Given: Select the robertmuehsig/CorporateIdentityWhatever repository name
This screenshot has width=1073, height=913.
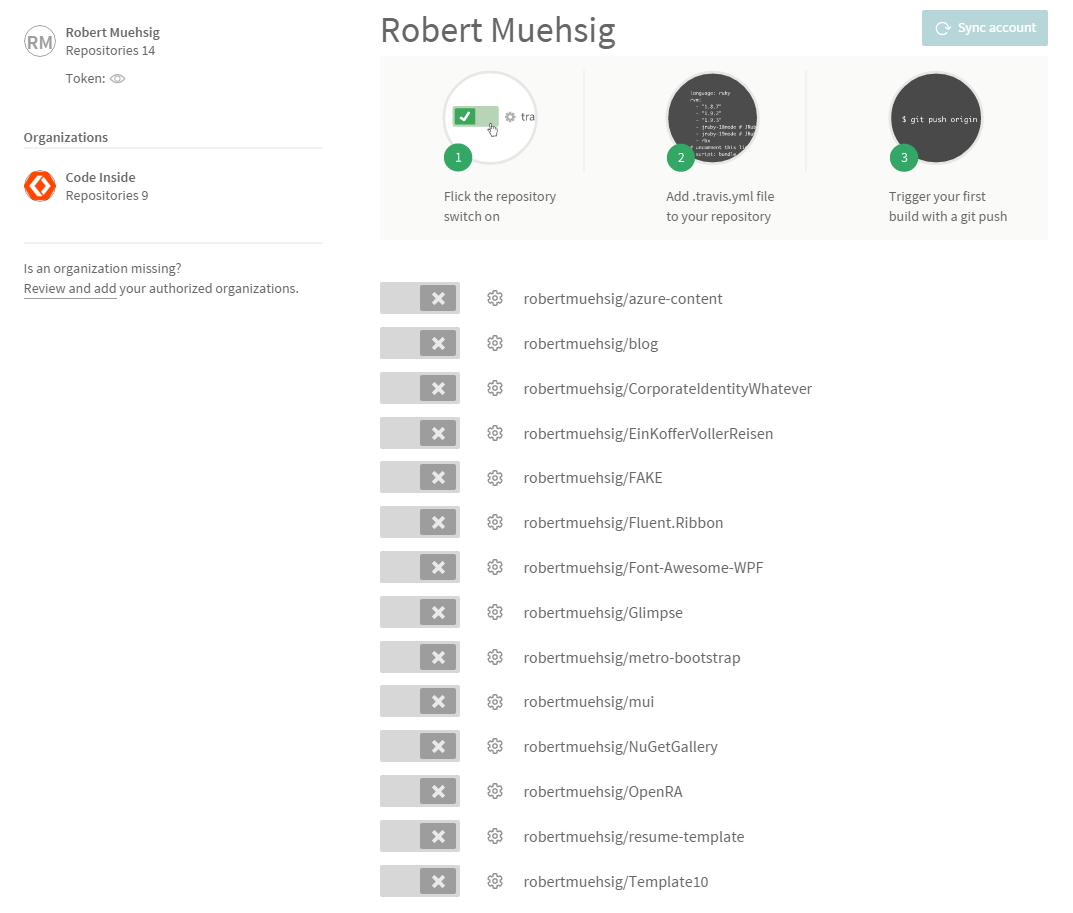Looking at the screenshot, I should [x=666, y=388].
